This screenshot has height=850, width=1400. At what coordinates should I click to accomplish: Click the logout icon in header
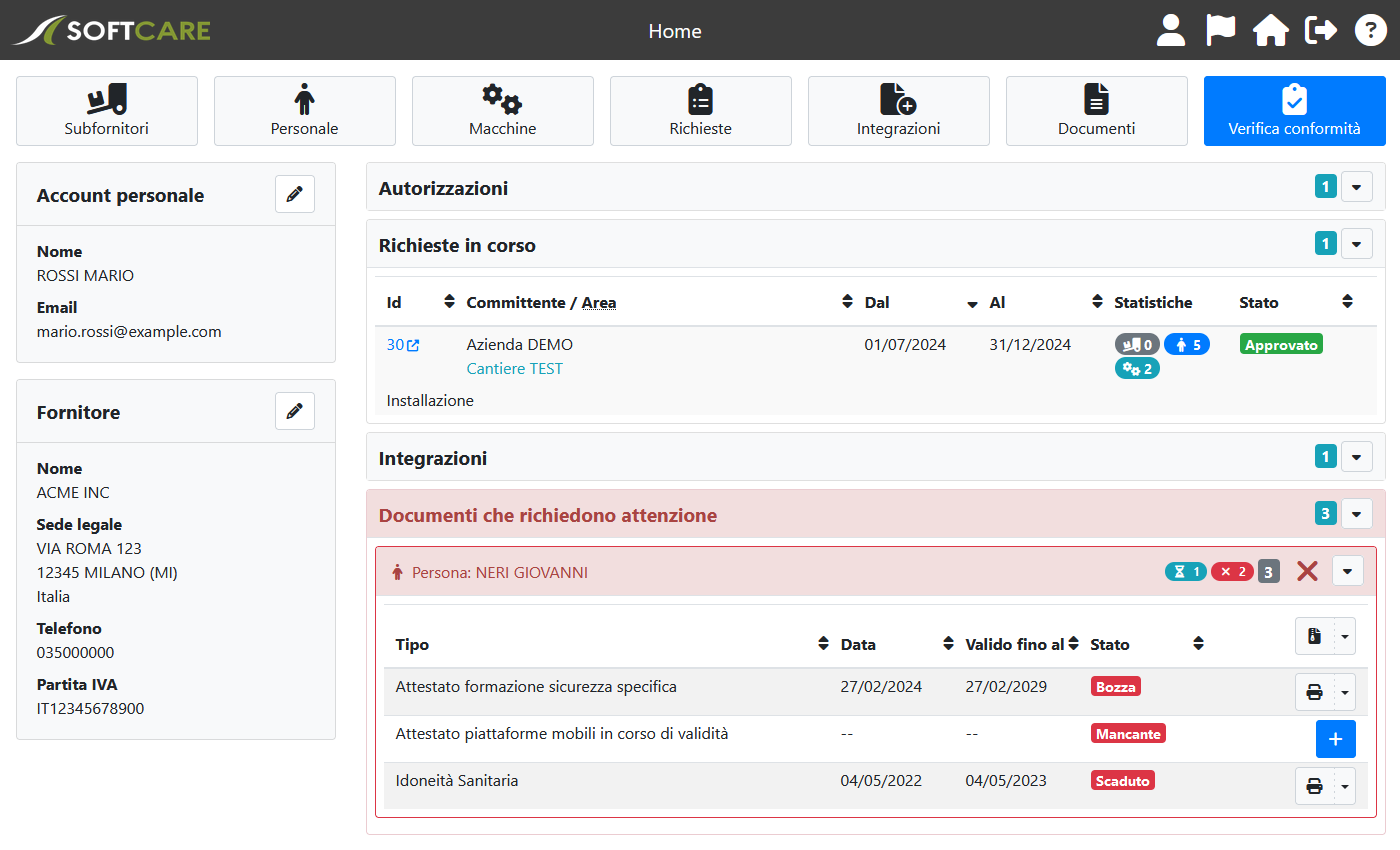point(1321,30)
